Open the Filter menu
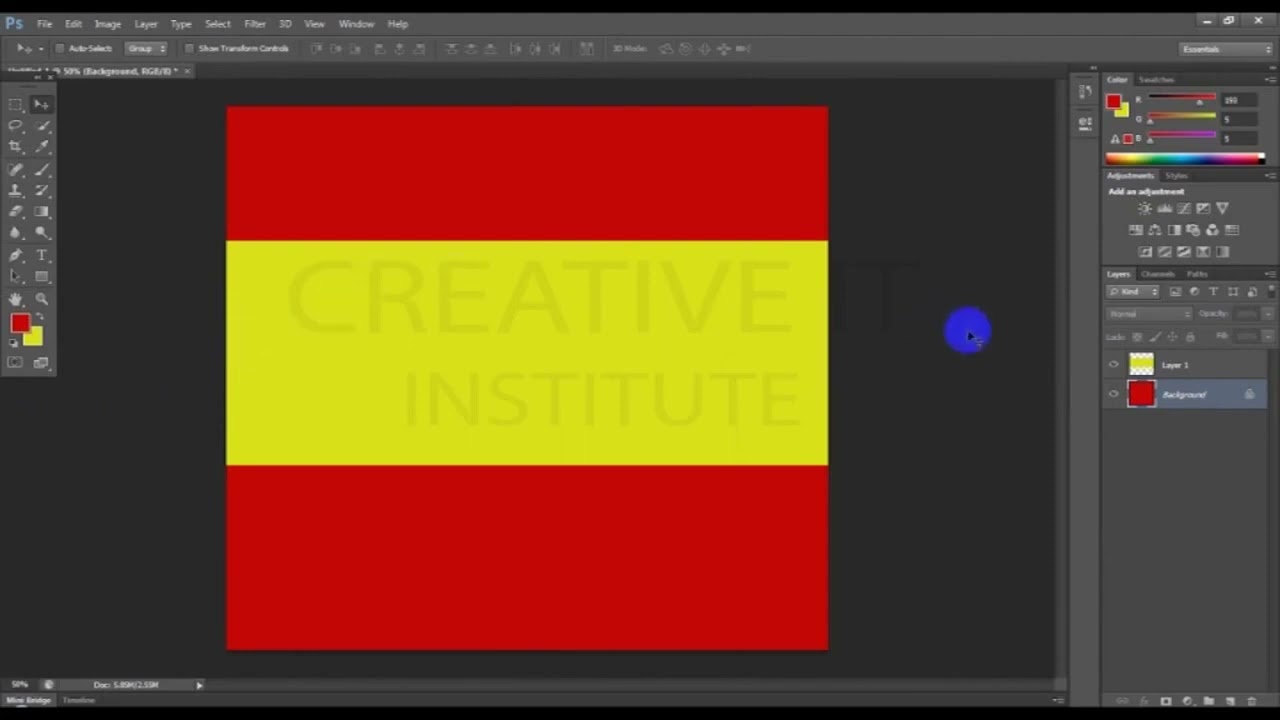This screenshot has width=1280, height=720. (255, 24)
